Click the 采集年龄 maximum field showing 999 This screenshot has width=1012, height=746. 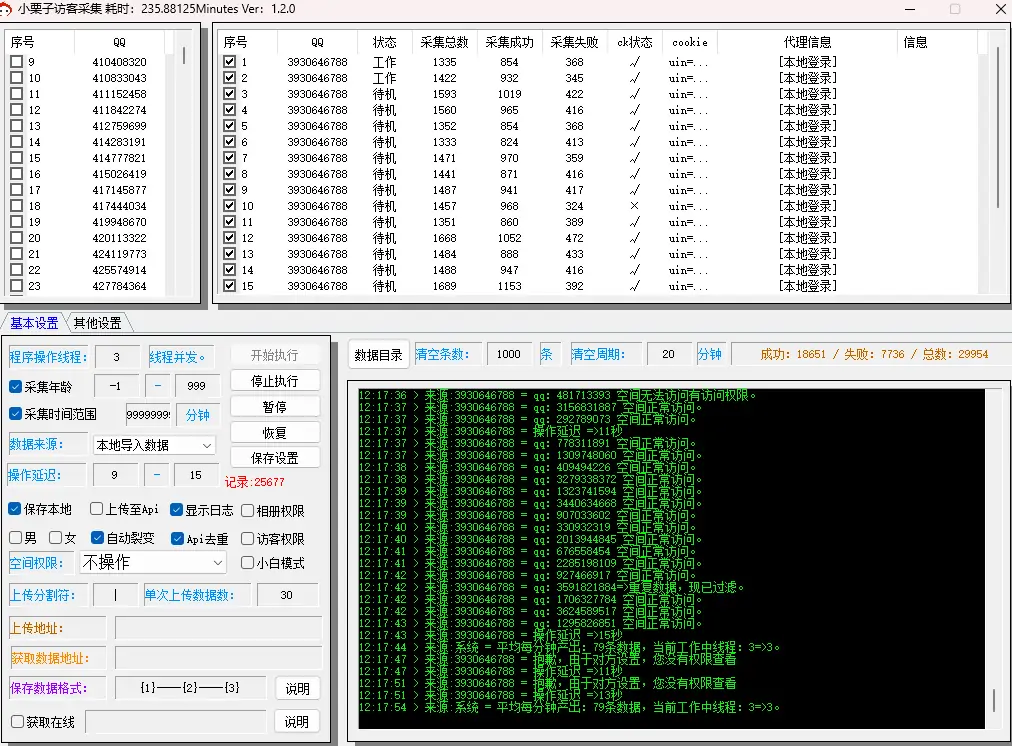pos(197,386)
